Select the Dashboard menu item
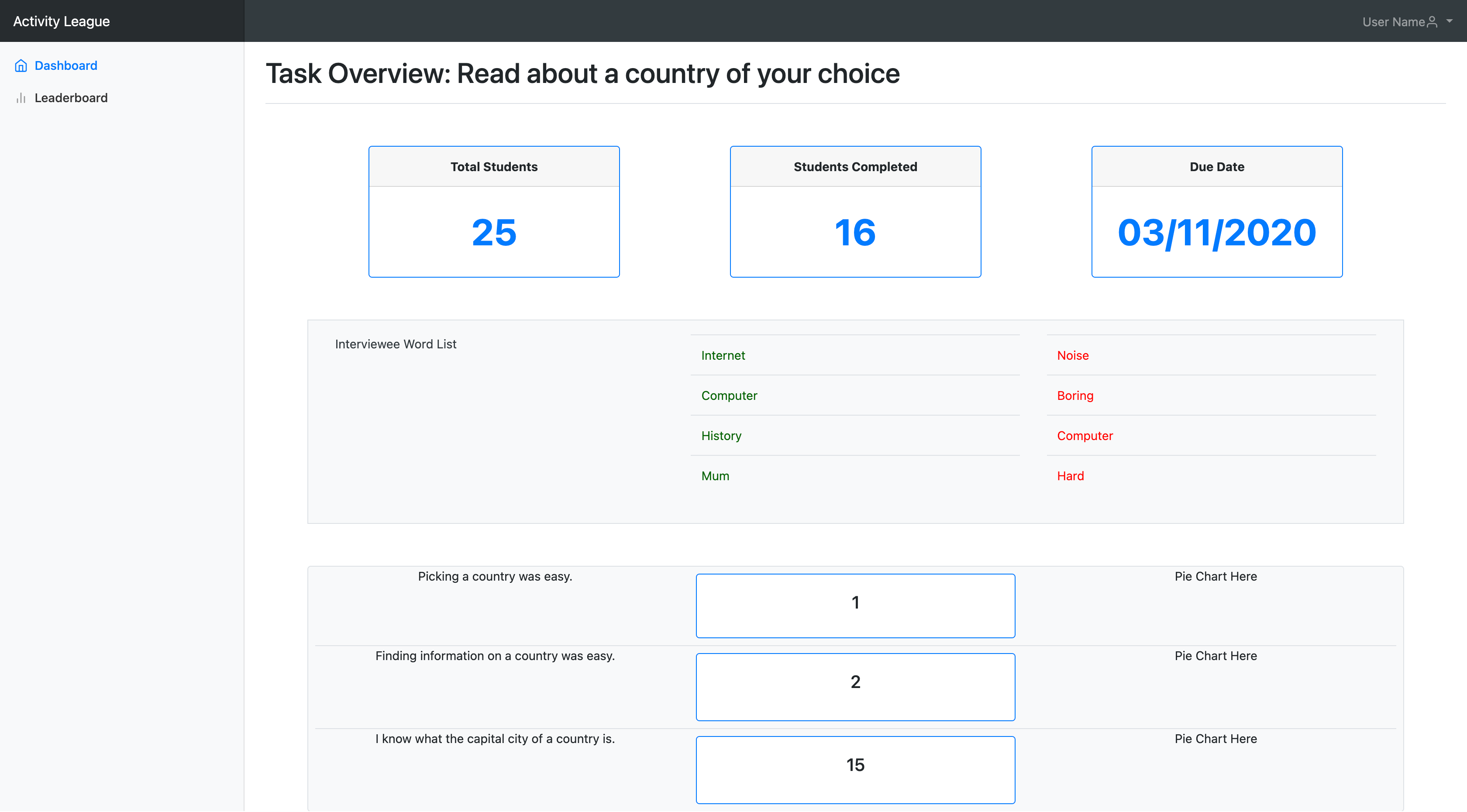1467x812 pixels. click(x=65, y=64)
